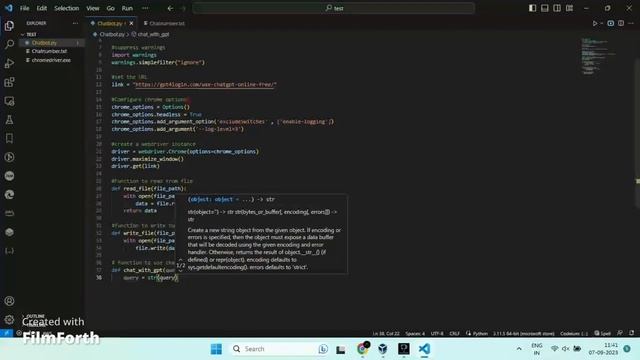Open the Extensions view
This screenshot has height=360, width=640.
click(x=9, y=82)
